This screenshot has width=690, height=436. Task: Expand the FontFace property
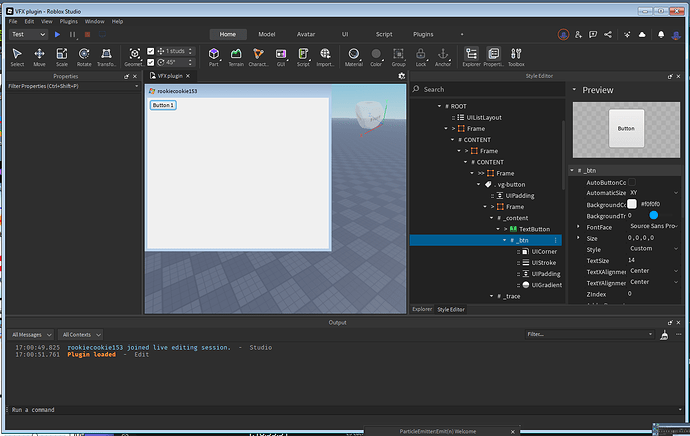[578, 227]
